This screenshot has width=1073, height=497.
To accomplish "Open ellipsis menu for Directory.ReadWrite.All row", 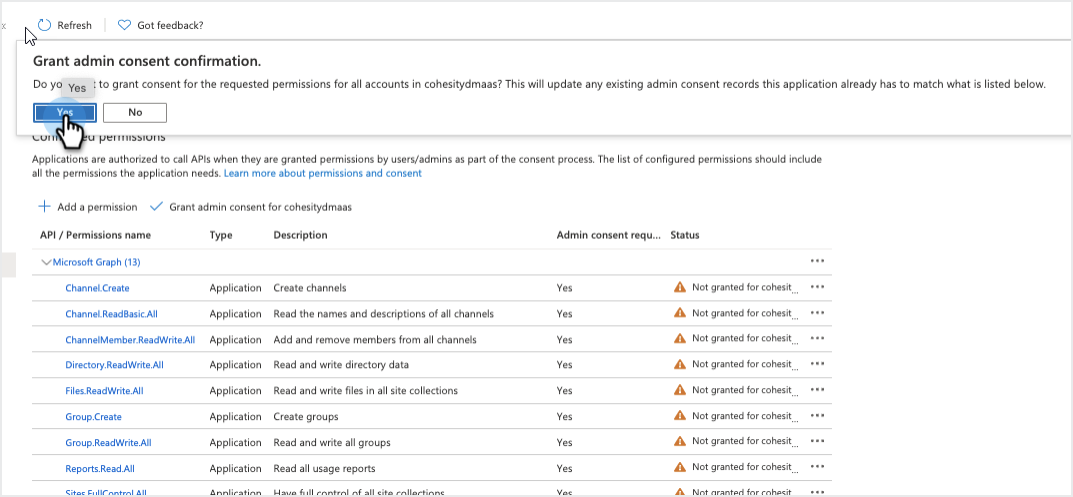I will [x=817, y=365].
